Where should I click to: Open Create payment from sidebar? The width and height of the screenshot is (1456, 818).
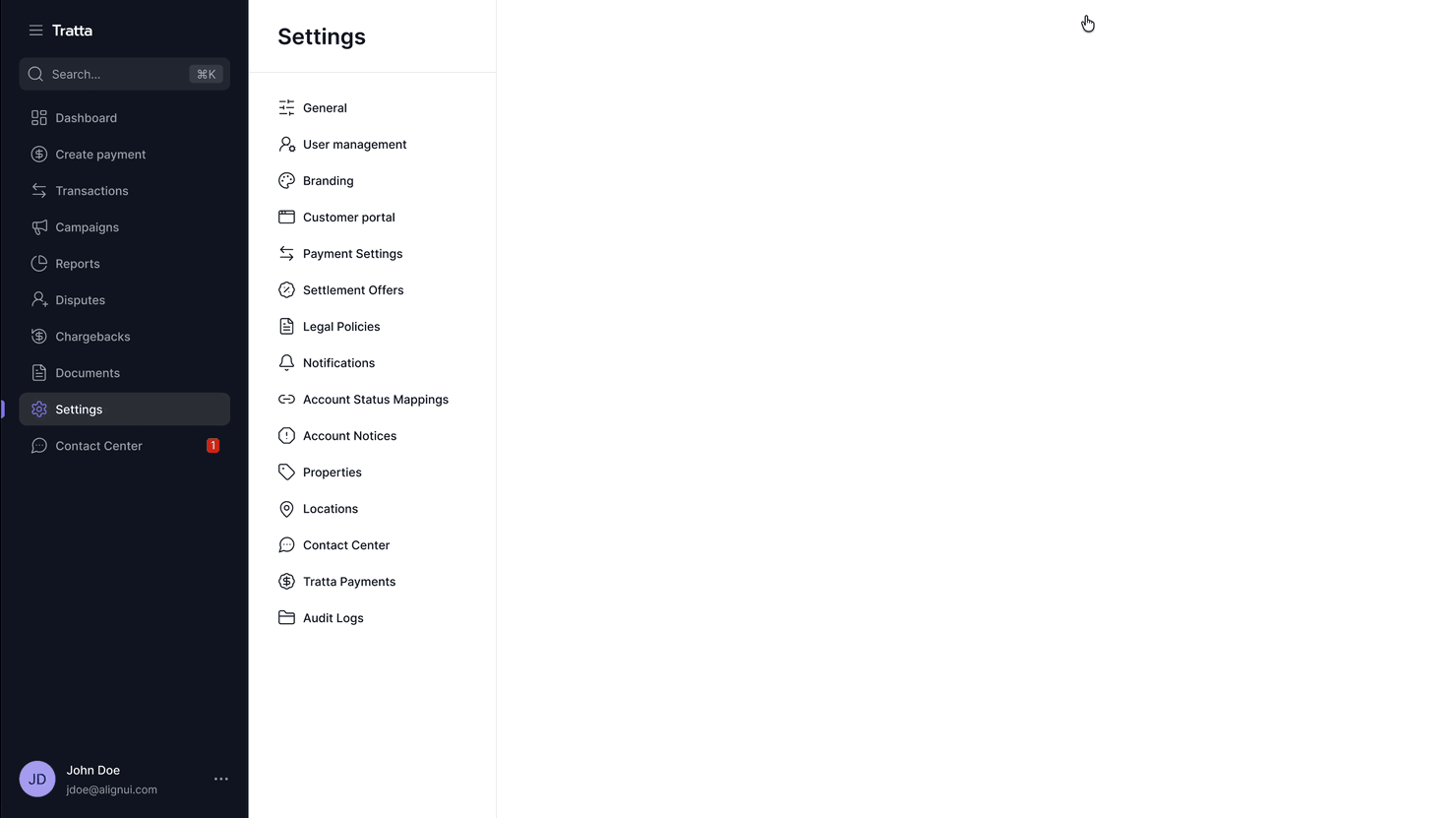point(100,155)
